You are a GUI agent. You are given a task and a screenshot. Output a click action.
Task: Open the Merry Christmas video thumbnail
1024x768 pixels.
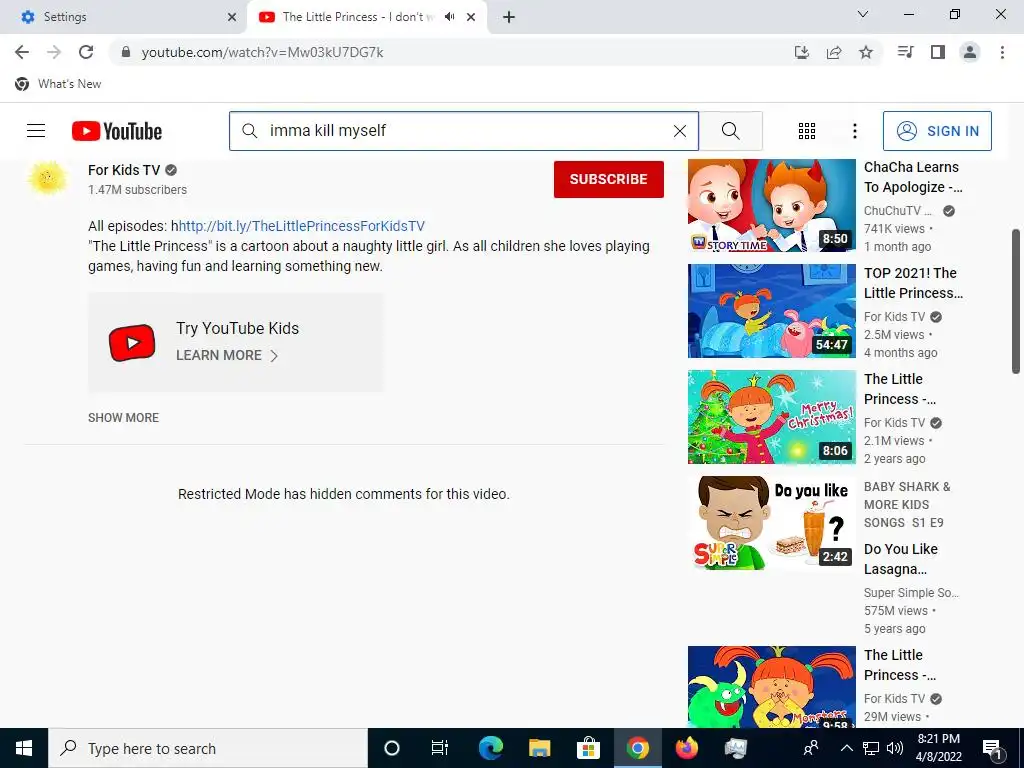tap(771, 417)
